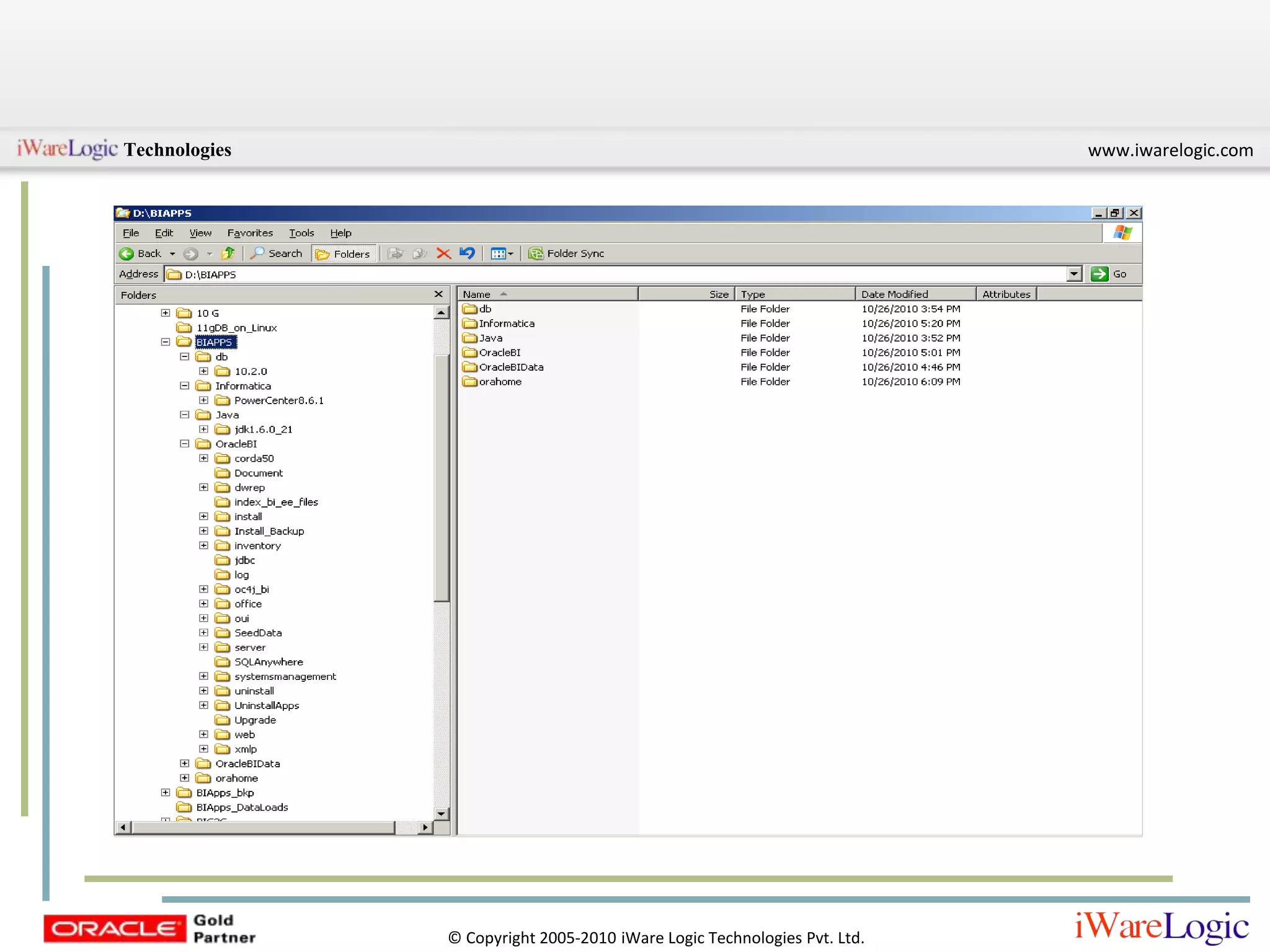Select the SQLAnywhere folder icon in tree

point(222,662)
